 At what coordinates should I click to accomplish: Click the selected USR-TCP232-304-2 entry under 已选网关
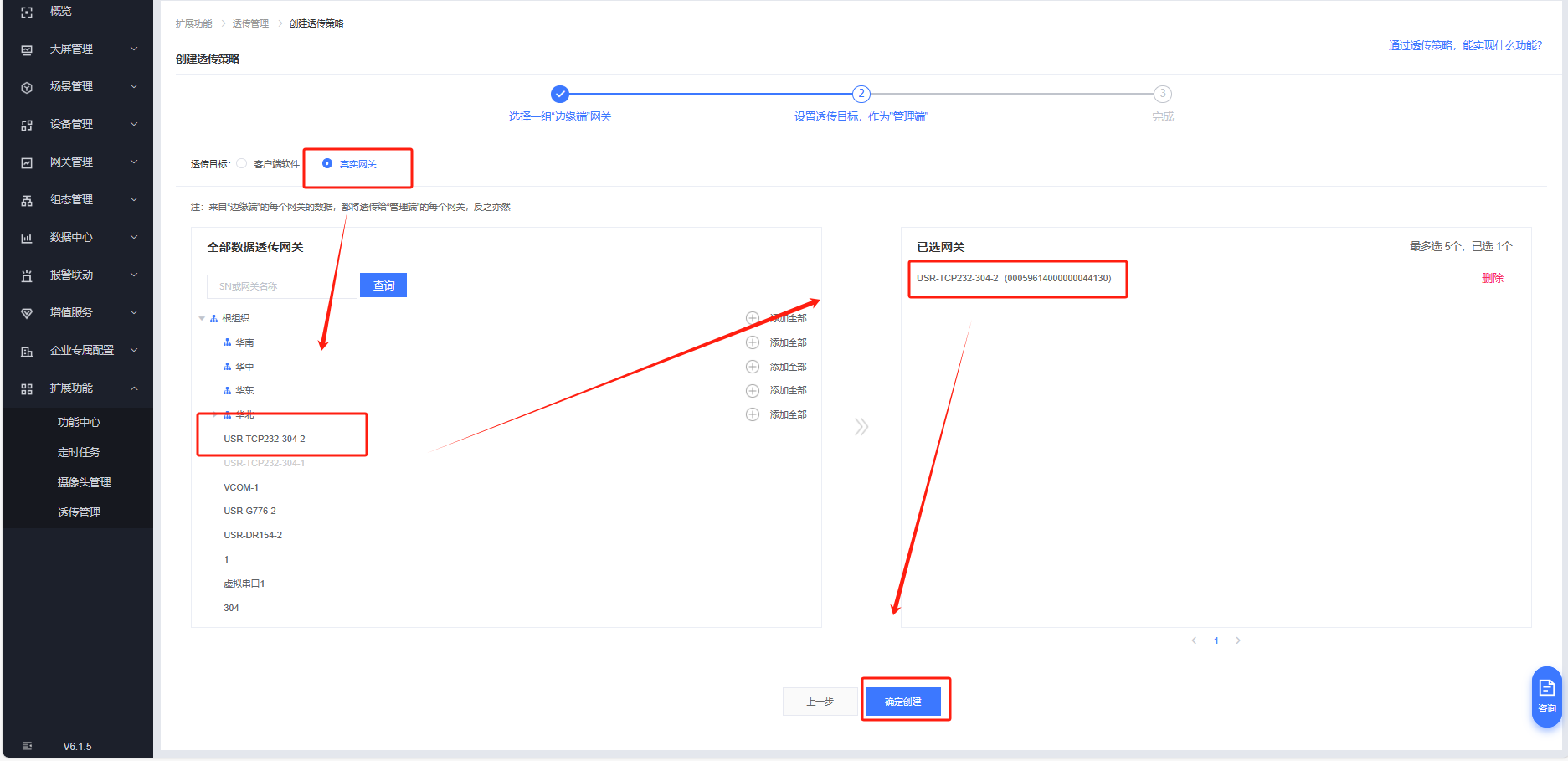tap(1014, 278)
